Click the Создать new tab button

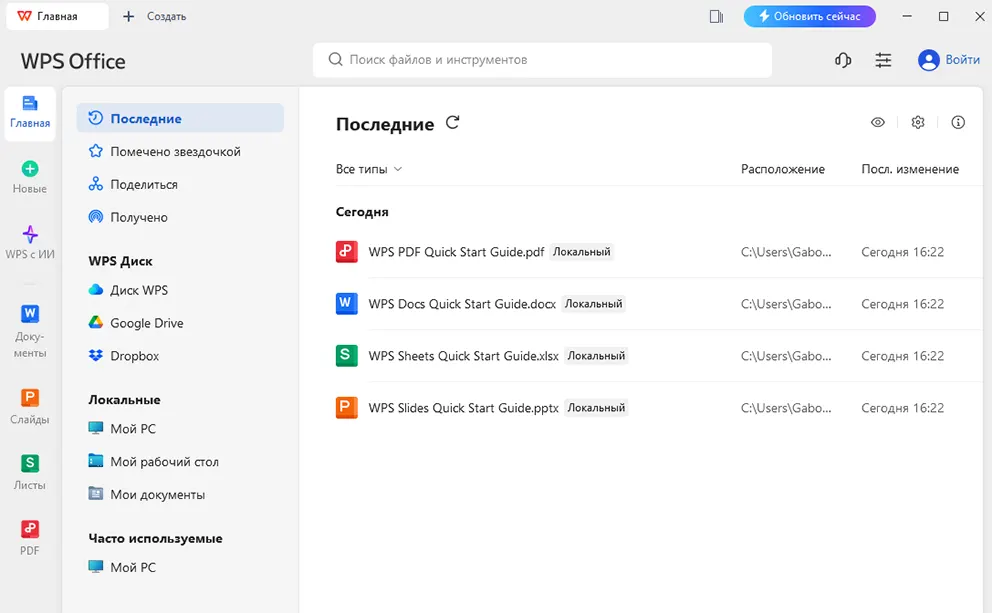pos(154,16)
